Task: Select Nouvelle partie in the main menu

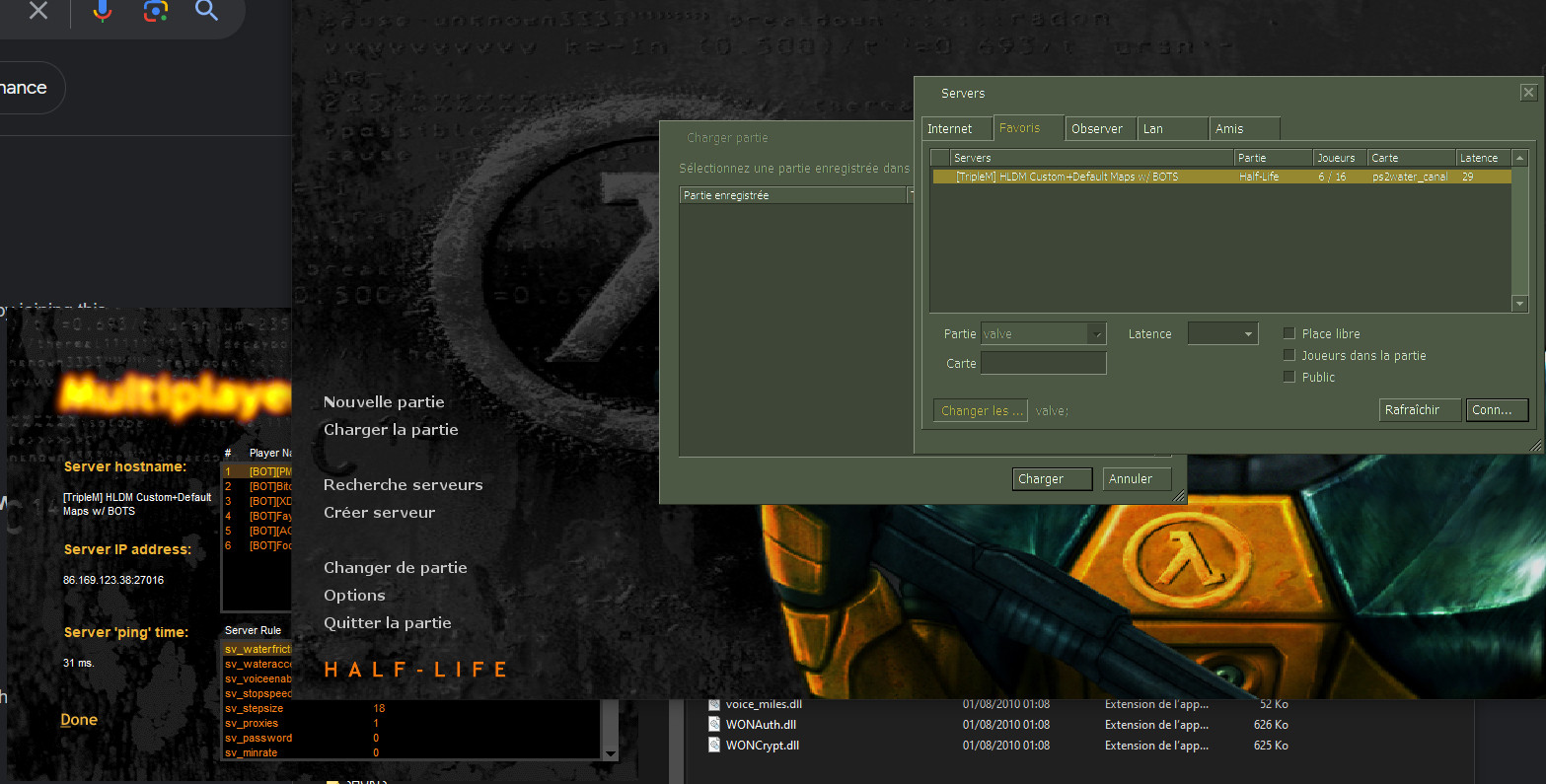Action: [x=384, y=402]
